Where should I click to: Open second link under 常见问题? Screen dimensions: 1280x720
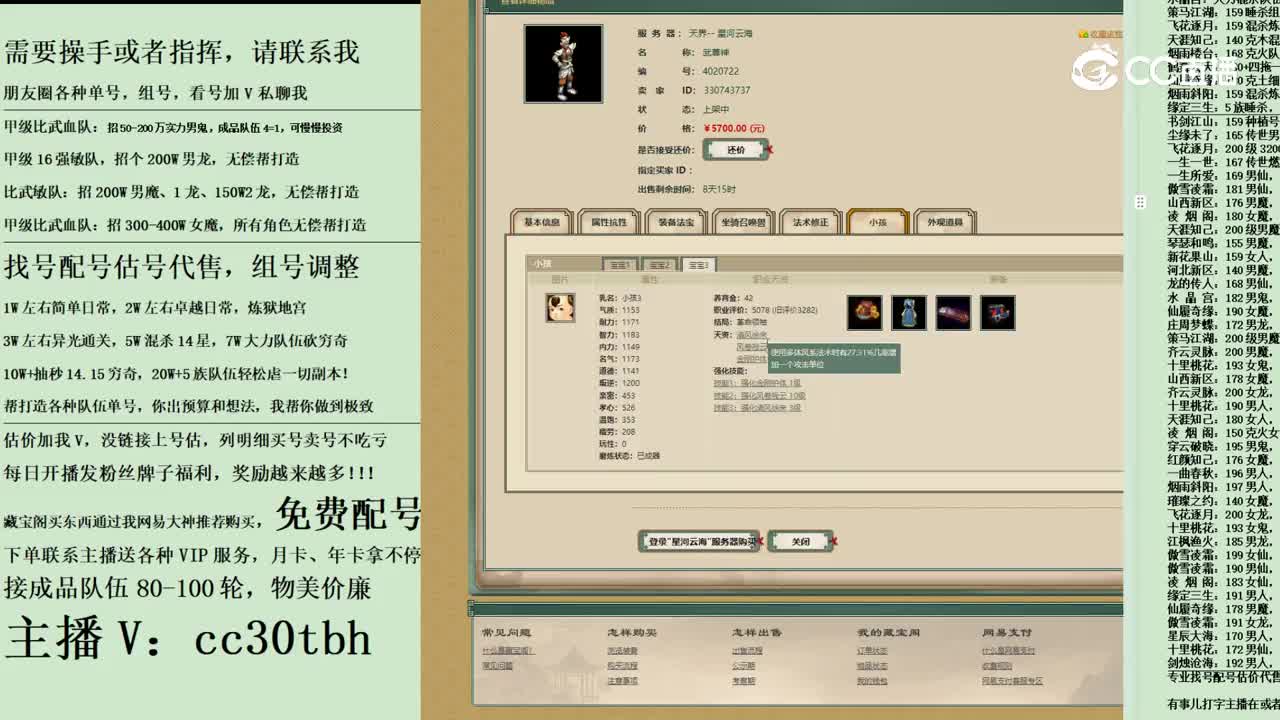pyautogui.click(x=497, y=665)
